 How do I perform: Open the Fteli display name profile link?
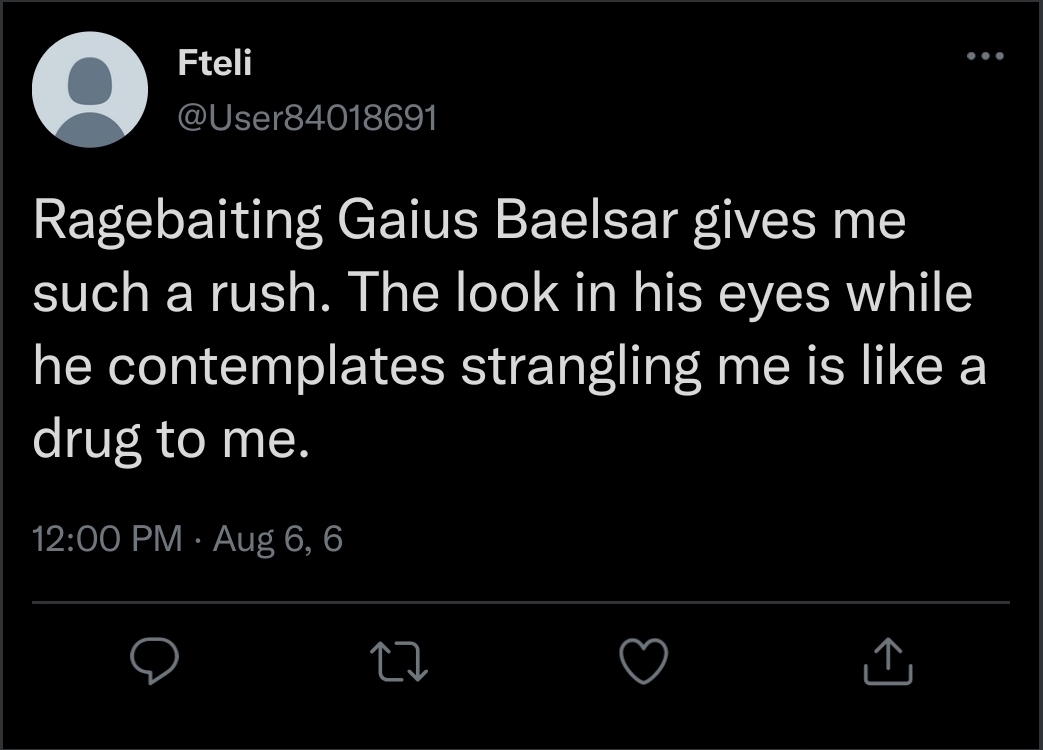pos(215,63)
